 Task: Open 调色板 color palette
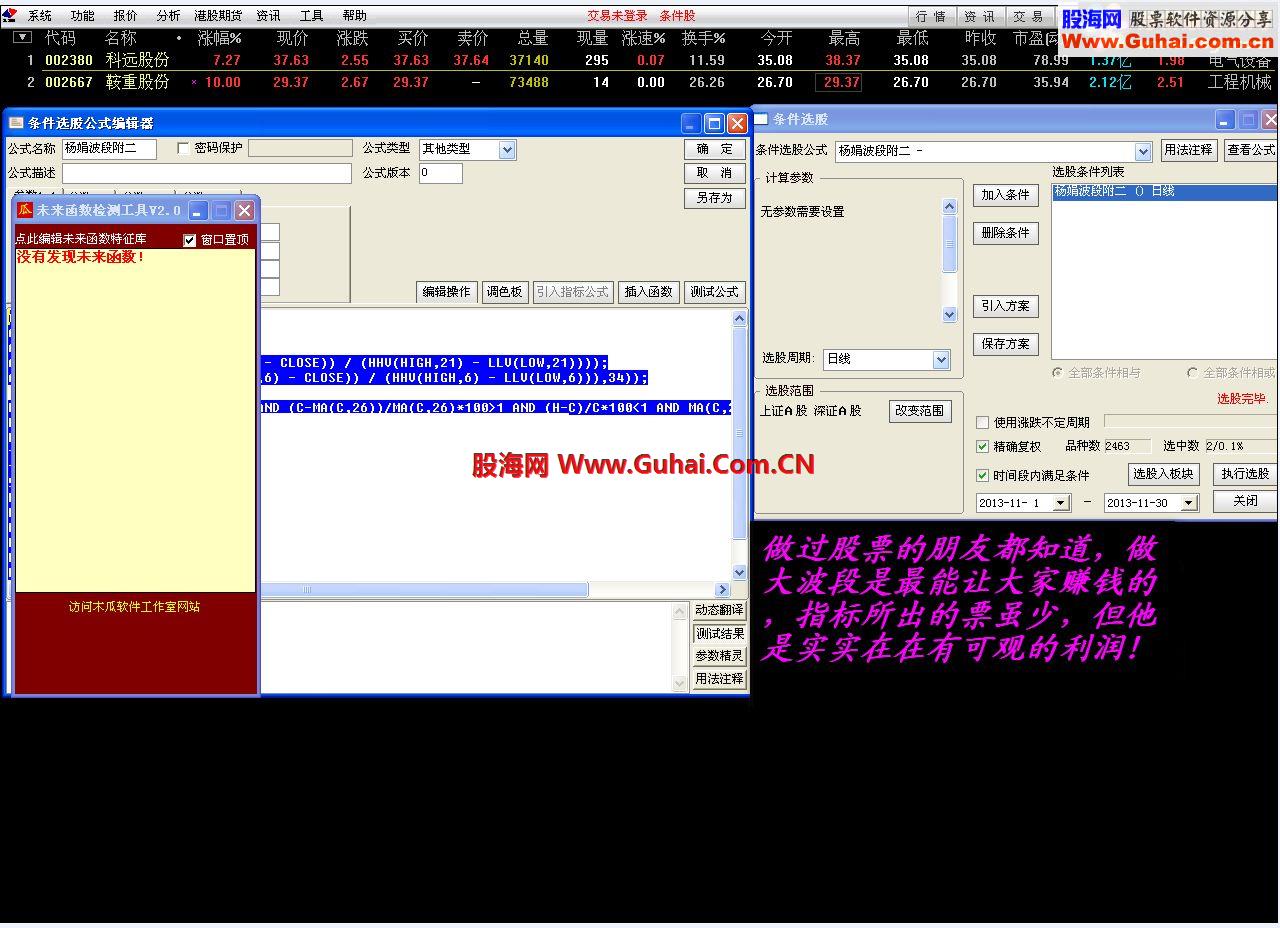[504, 292]
